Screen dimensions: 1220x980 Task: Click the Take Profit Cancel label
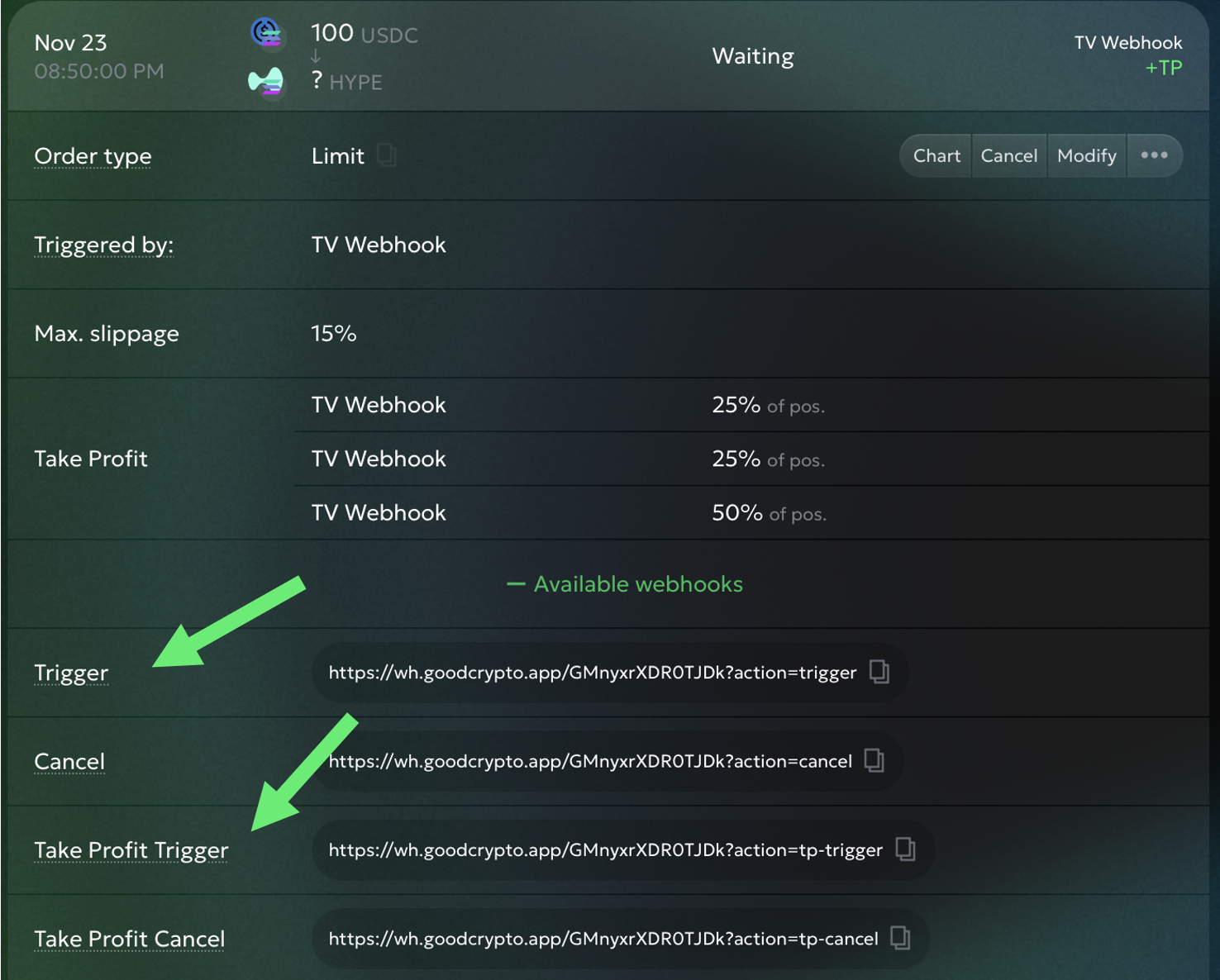click(129, 940)
